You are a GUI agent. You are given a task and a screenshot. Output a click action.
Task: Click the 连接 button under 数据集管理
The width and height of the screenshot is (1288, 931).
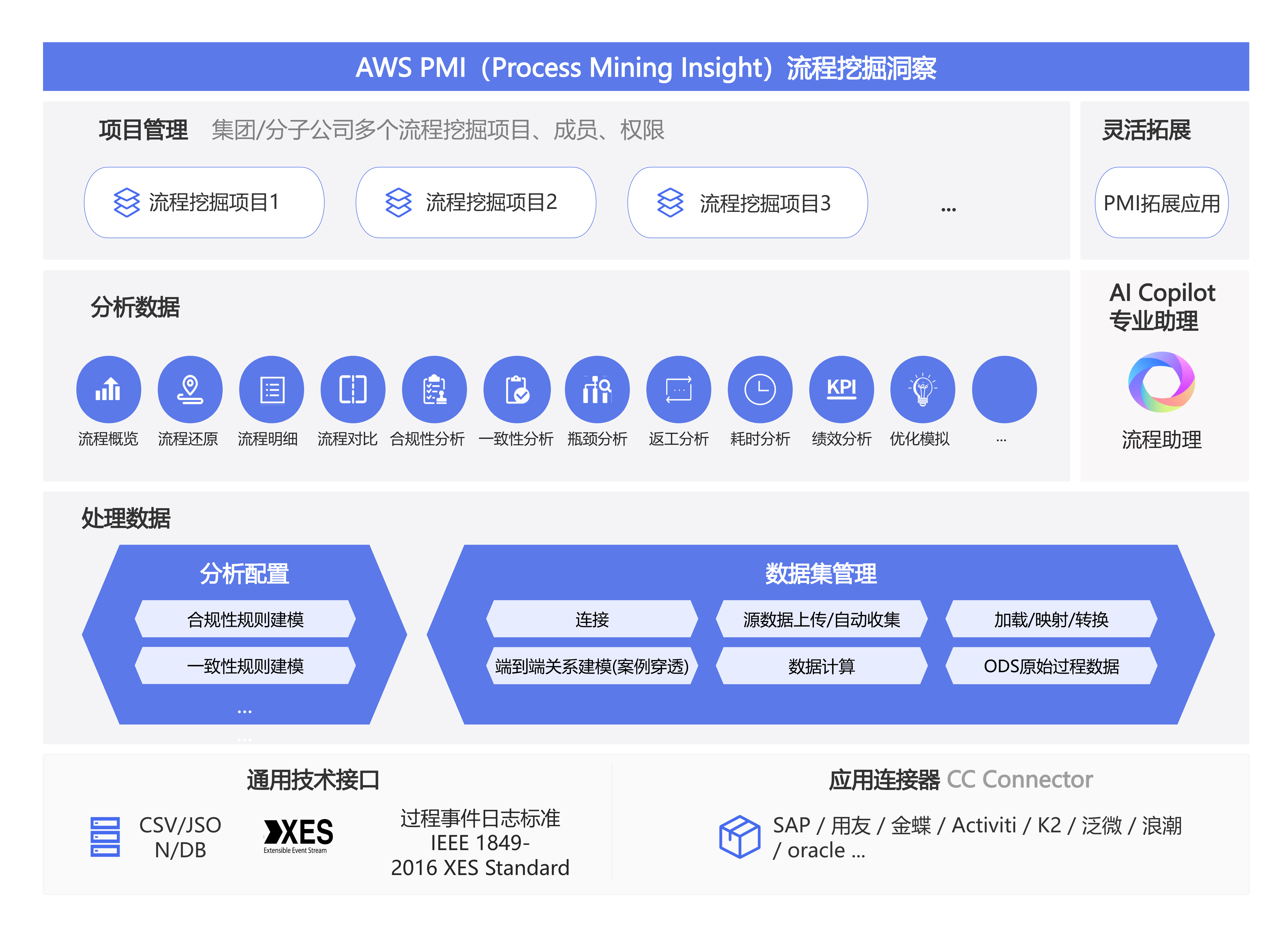click(x=592, y=619)
